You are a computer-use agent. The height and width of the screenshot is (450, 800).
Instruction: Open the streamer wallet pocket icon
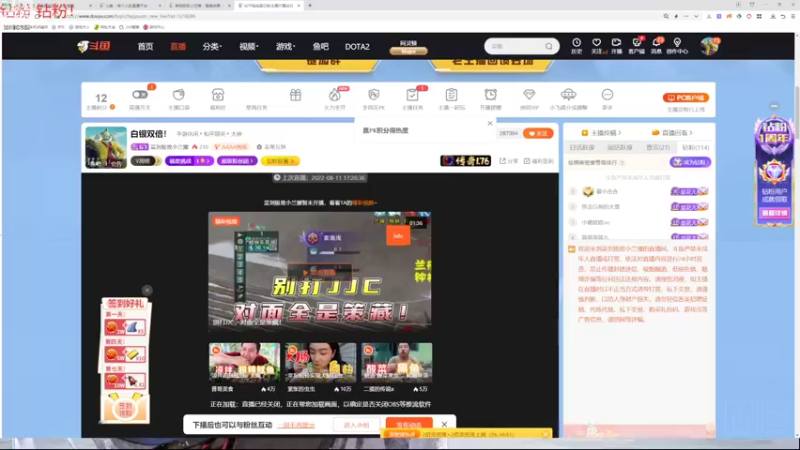[179, 95]
